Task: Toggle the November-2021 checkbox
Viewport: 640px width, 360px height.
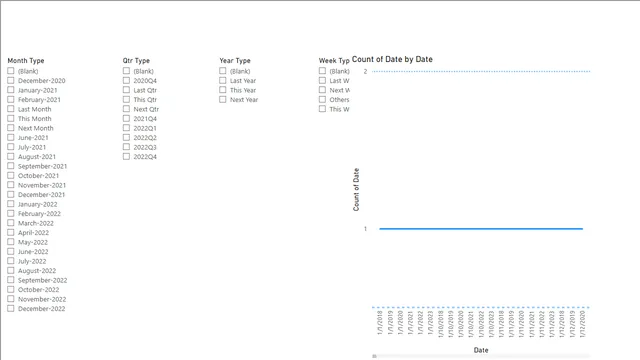Action: pyautogui.click(x=11, y=185)
